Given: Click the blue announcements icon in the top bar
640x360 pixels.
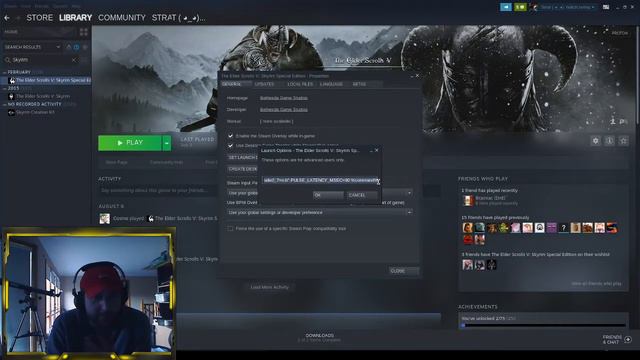Looking at the screenshot, I should [506, 7].
